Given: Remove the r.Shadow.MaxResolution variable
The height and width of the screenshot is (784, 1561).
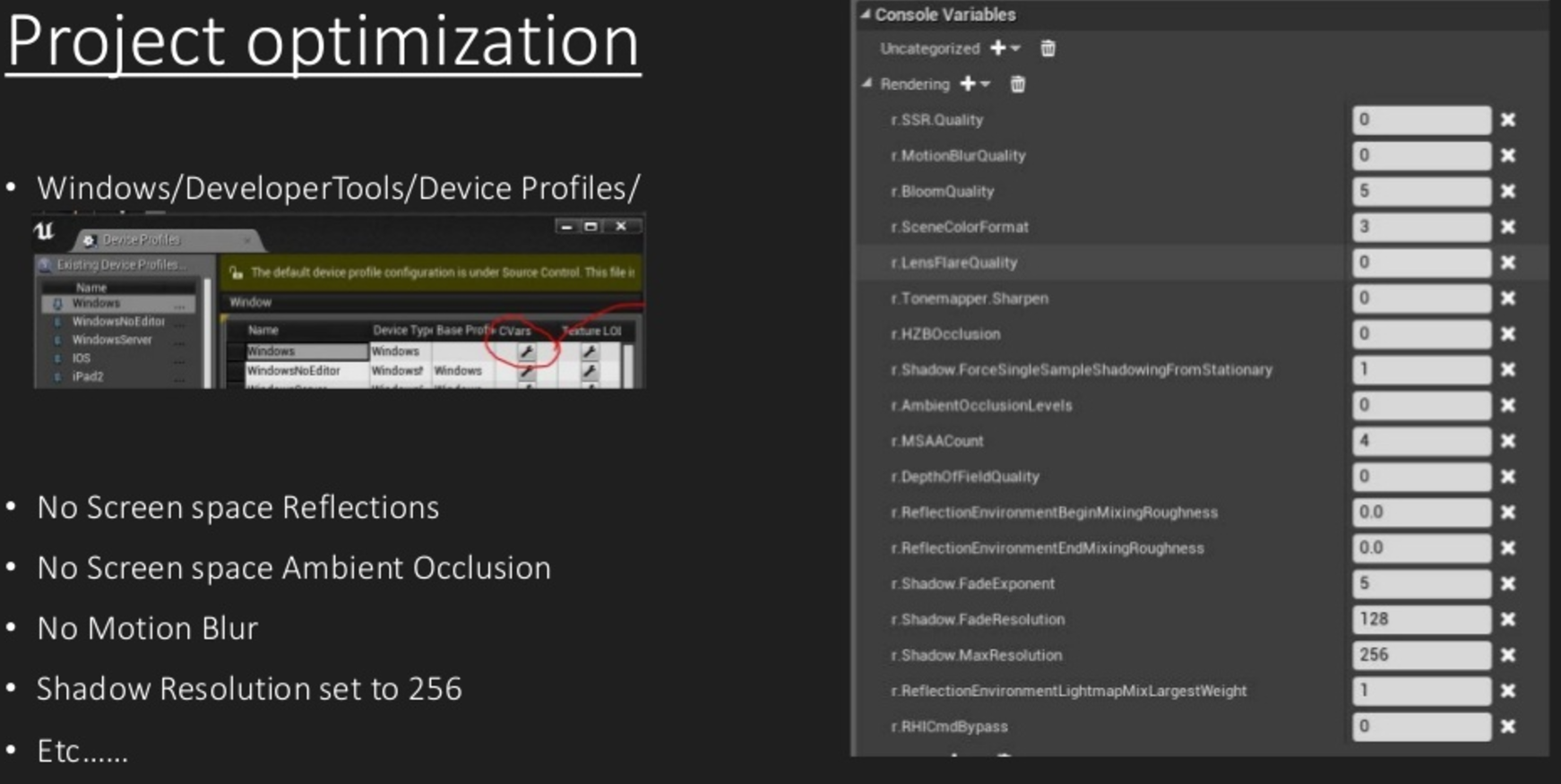Looking at the screenshot, I should coord(1508,655).
